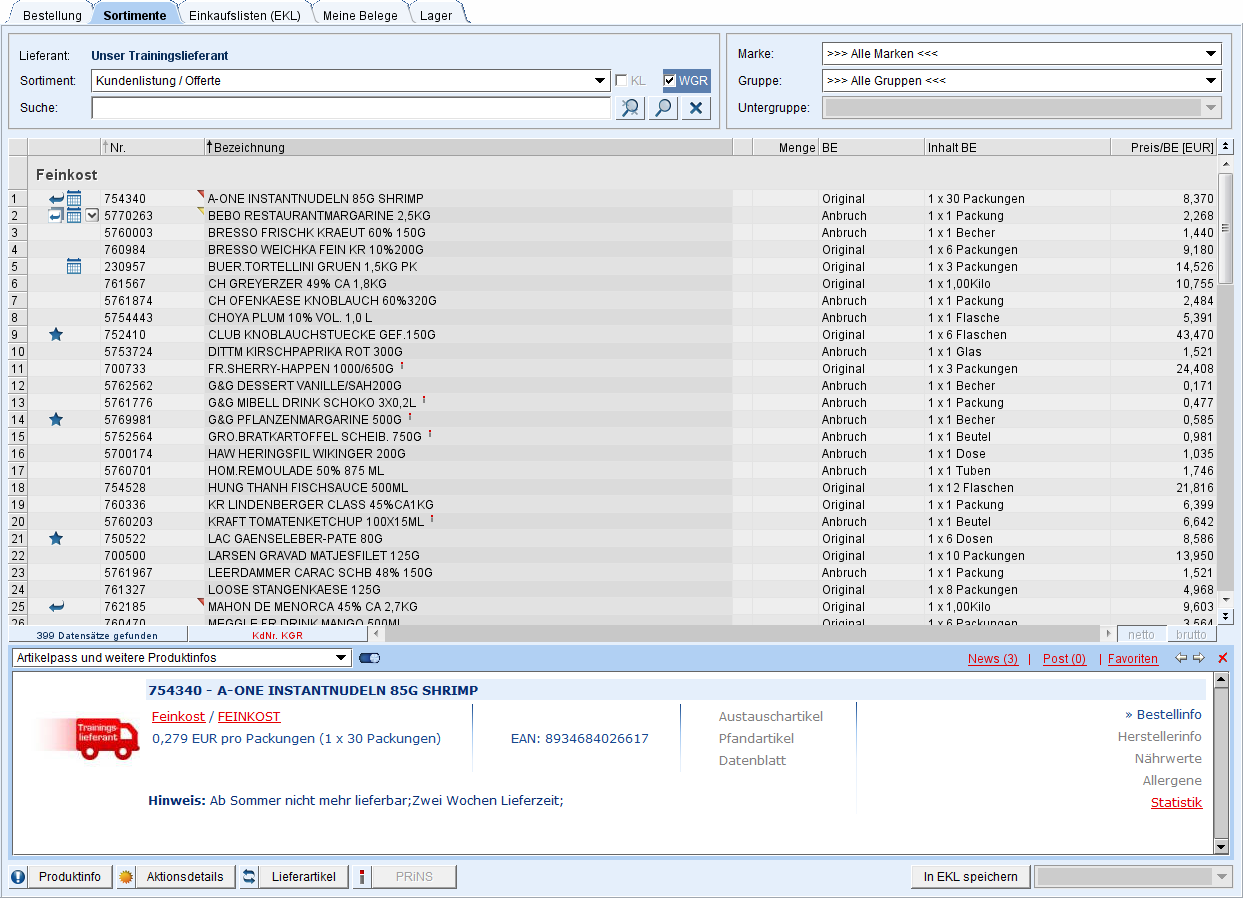Click the return arrow icon in row 25
The height and width of the screenshot is (898, 1243).
coord(56,607)
